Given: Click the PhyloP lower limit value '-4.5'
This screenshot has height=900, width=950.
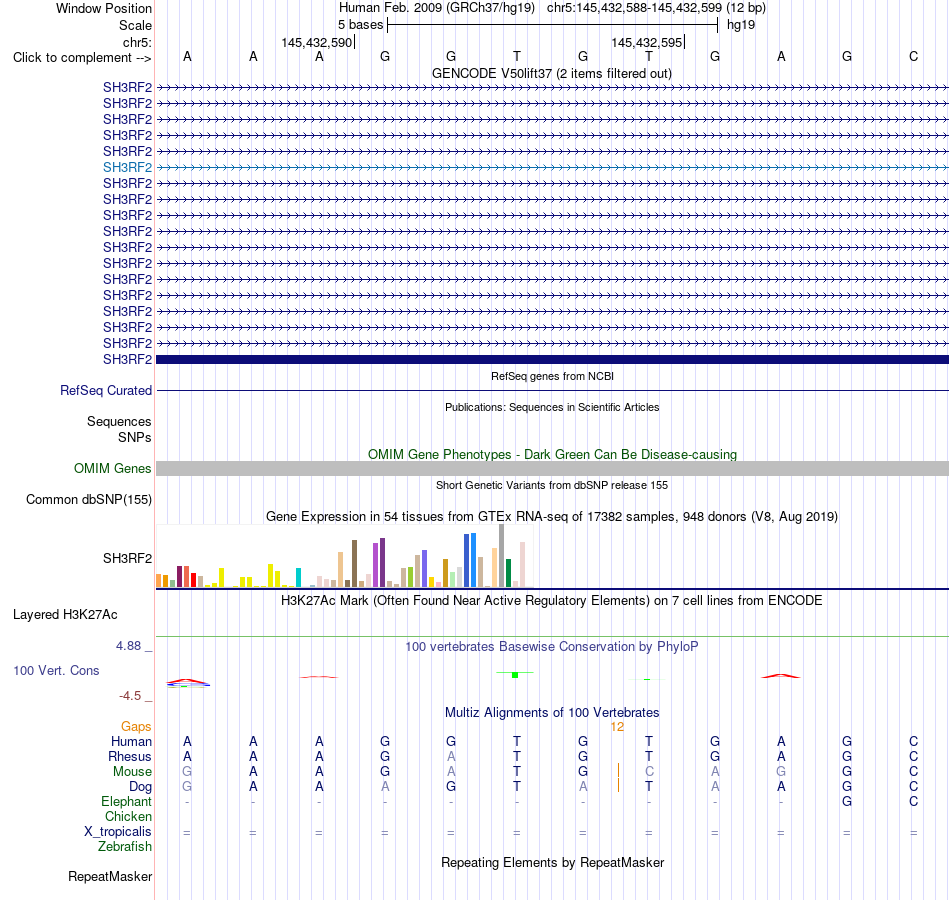Looking at the screenshot, I should (x=130, y=696).
